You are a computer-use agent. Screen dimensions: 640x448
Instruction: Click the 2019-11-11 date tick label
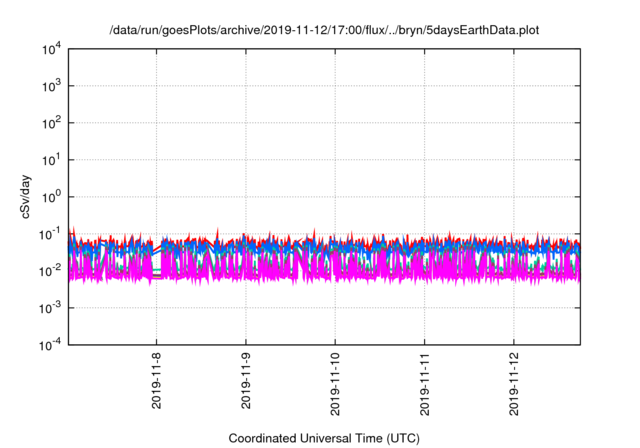click(x=424, y=384)
